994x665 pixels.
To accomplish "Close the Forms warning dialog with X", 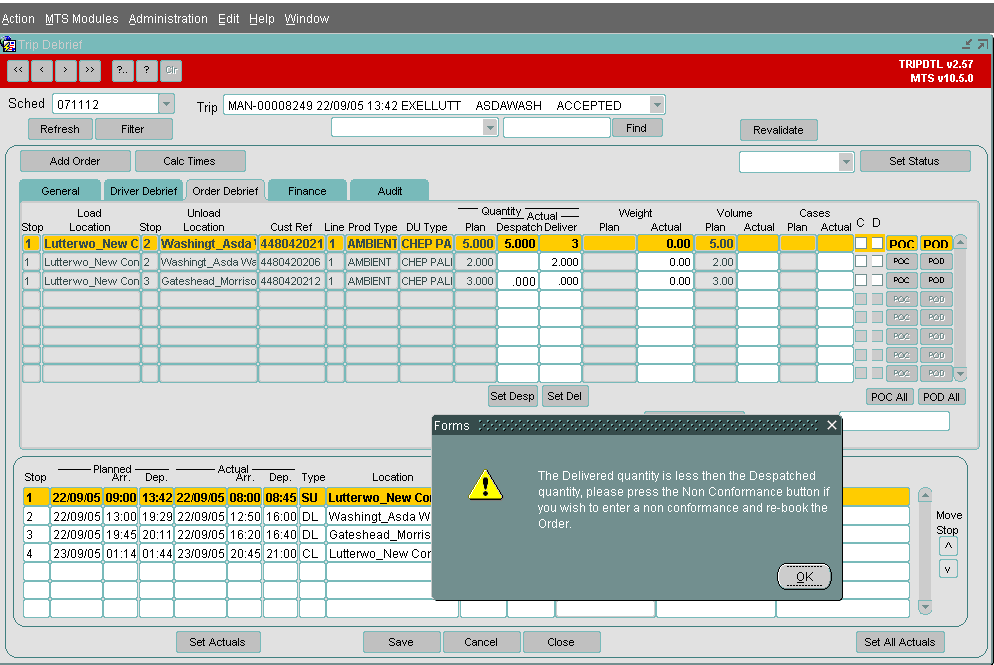I will (832, 425).
